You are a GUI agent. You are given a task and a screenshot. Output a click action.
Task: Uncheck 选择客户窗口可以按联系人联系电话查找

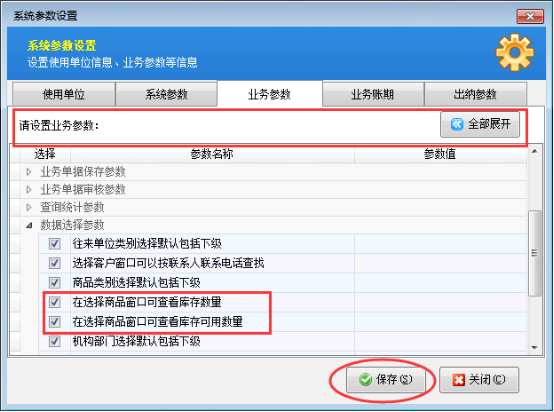pos(54,263)
